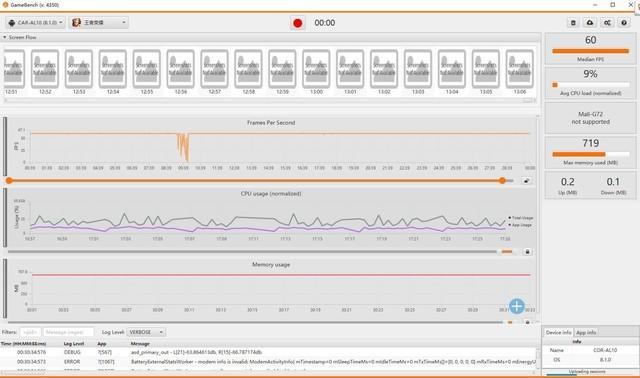Click the log table App column header
The image size is (640, 378).
tap(102, 344)
